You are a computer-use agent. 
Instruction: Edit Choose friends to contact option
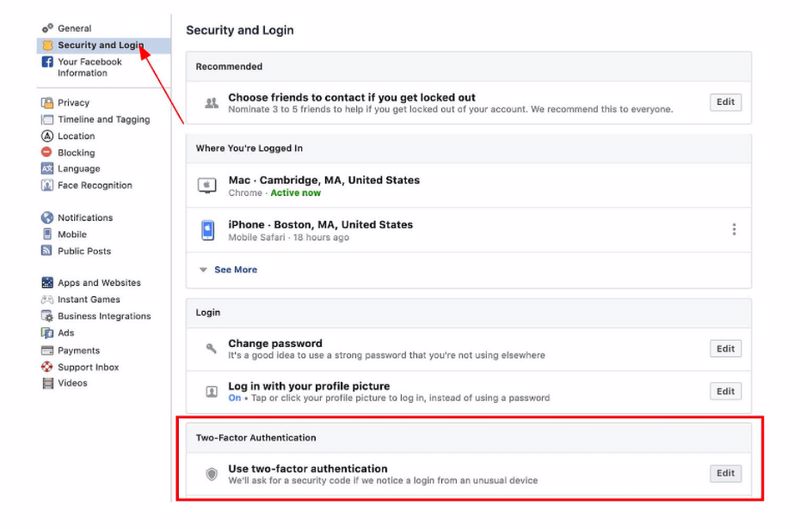tap(726, 102)
